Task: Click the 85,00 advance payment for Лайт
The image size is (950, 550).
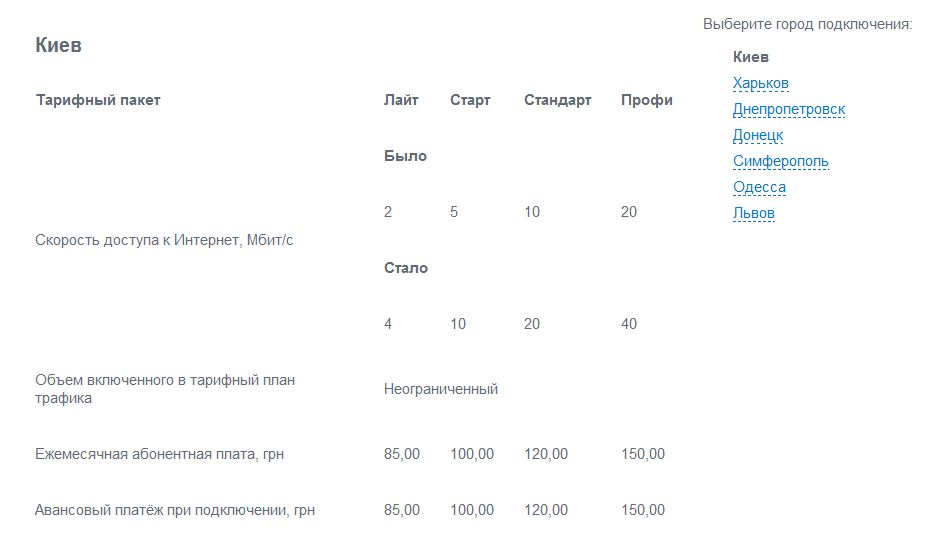Action: pyautogui.click(x=402, y=510)
